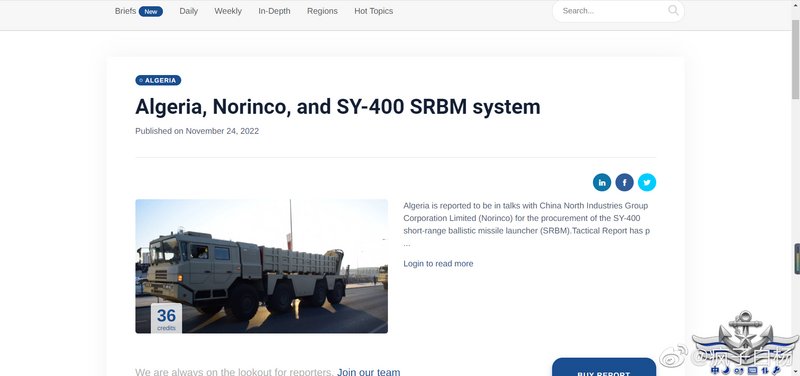Open the Briefs menu item
The image size is (800, 376).
point(125,11)
